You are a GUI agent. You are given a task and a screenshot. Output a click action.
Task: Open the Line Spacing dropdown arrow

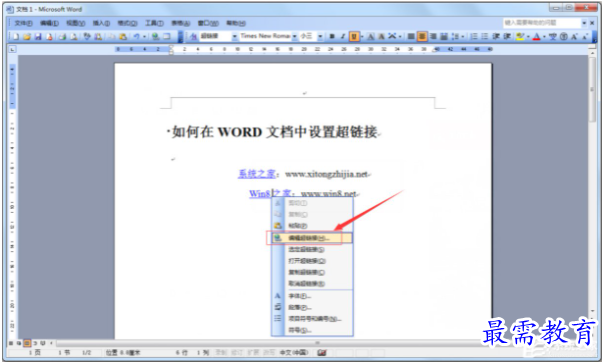(x=463, y=37)
